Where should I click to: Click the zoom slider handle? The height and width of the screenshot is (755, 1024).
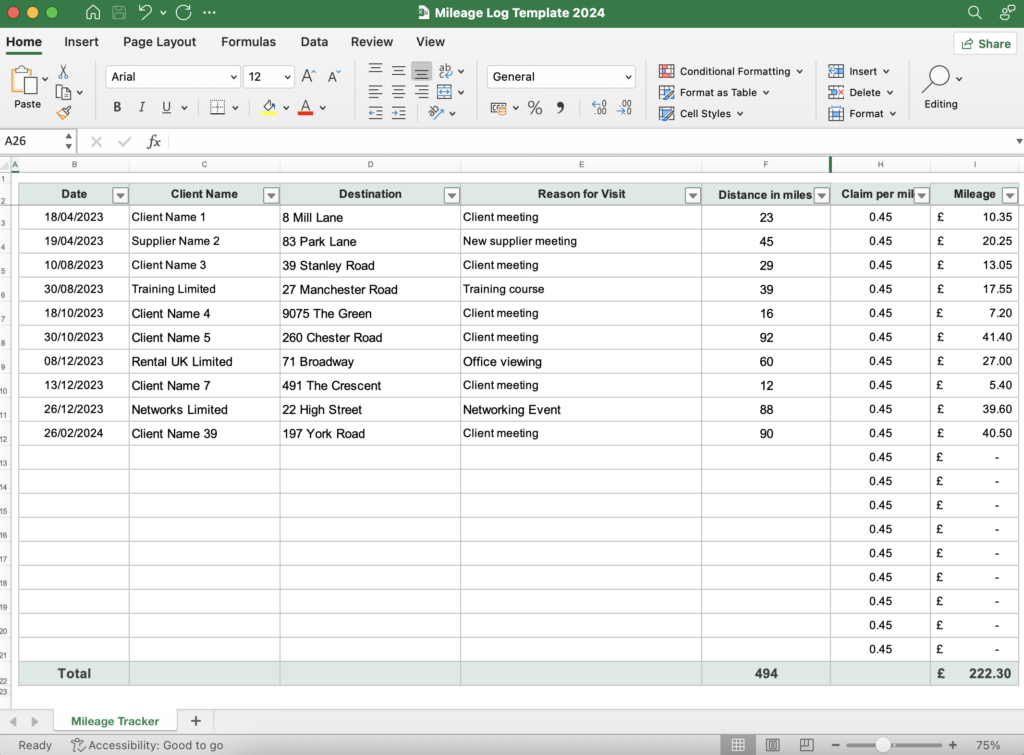[x=883, y=745]
